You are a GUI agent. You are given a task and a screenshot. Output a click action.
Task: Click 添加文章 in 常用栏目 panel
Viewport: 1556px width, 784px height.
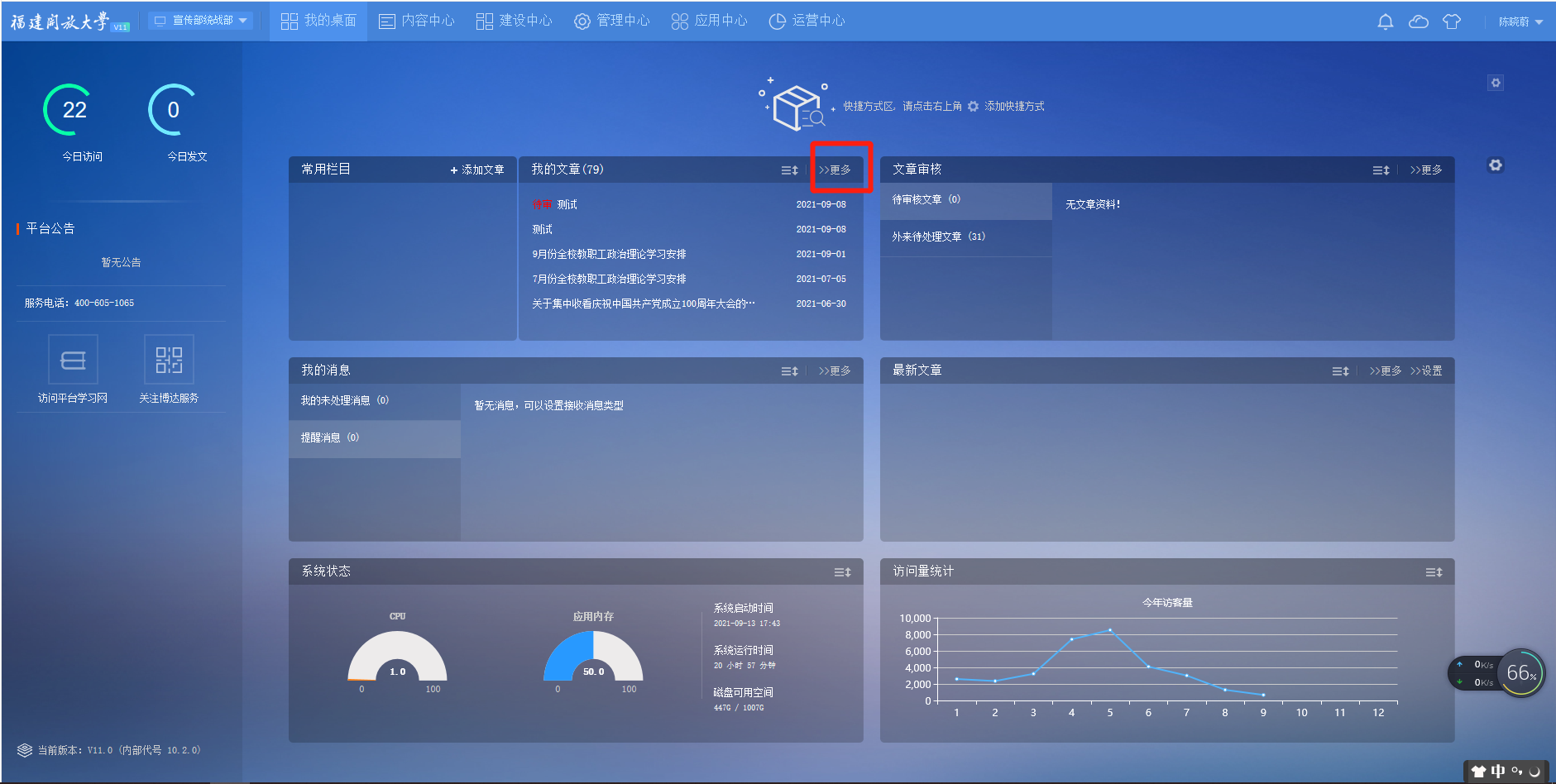(477, 170)
